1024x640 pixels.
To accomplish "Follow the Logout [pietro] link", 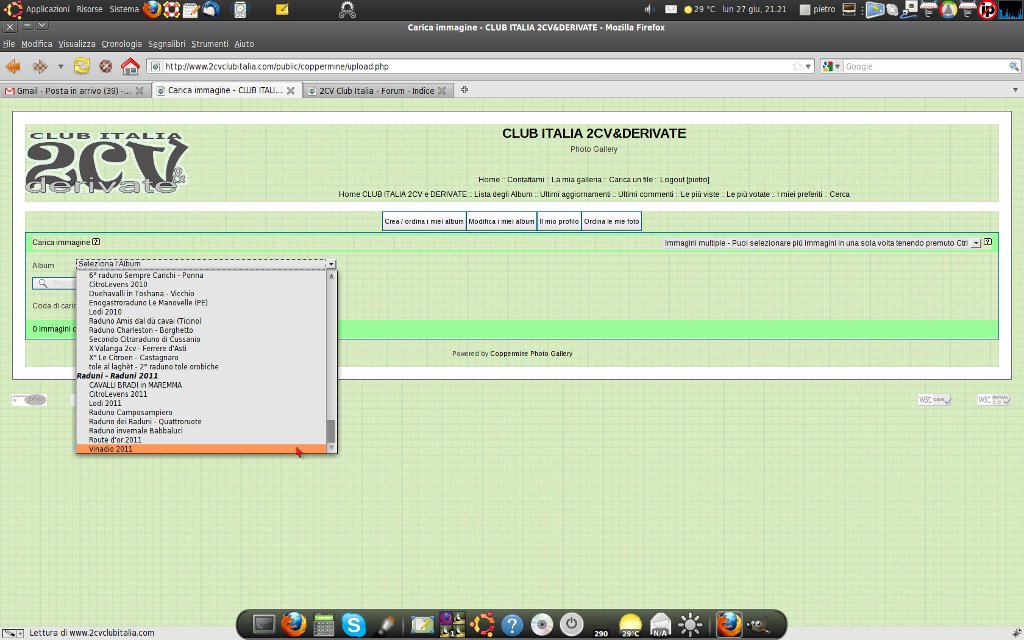I will (x=684, y=180).
